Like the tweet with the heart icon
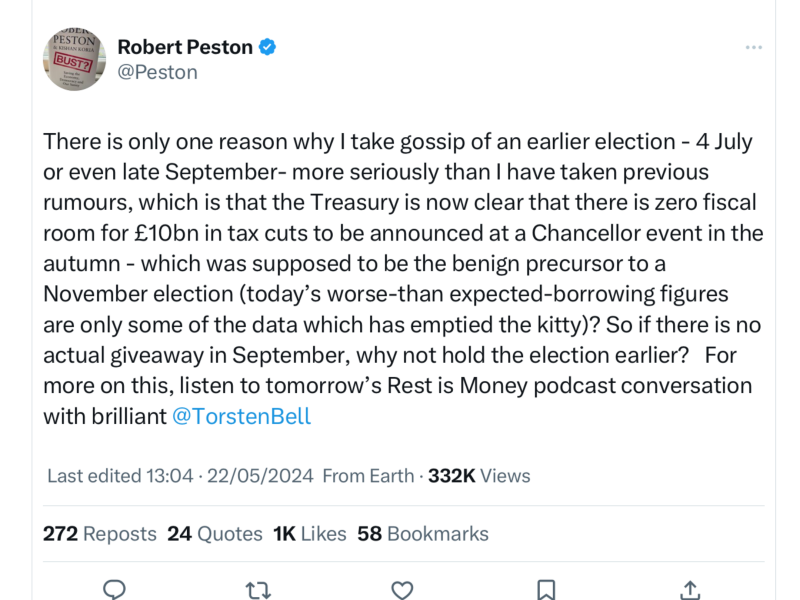Screen dimensions: 800x600 402,589
